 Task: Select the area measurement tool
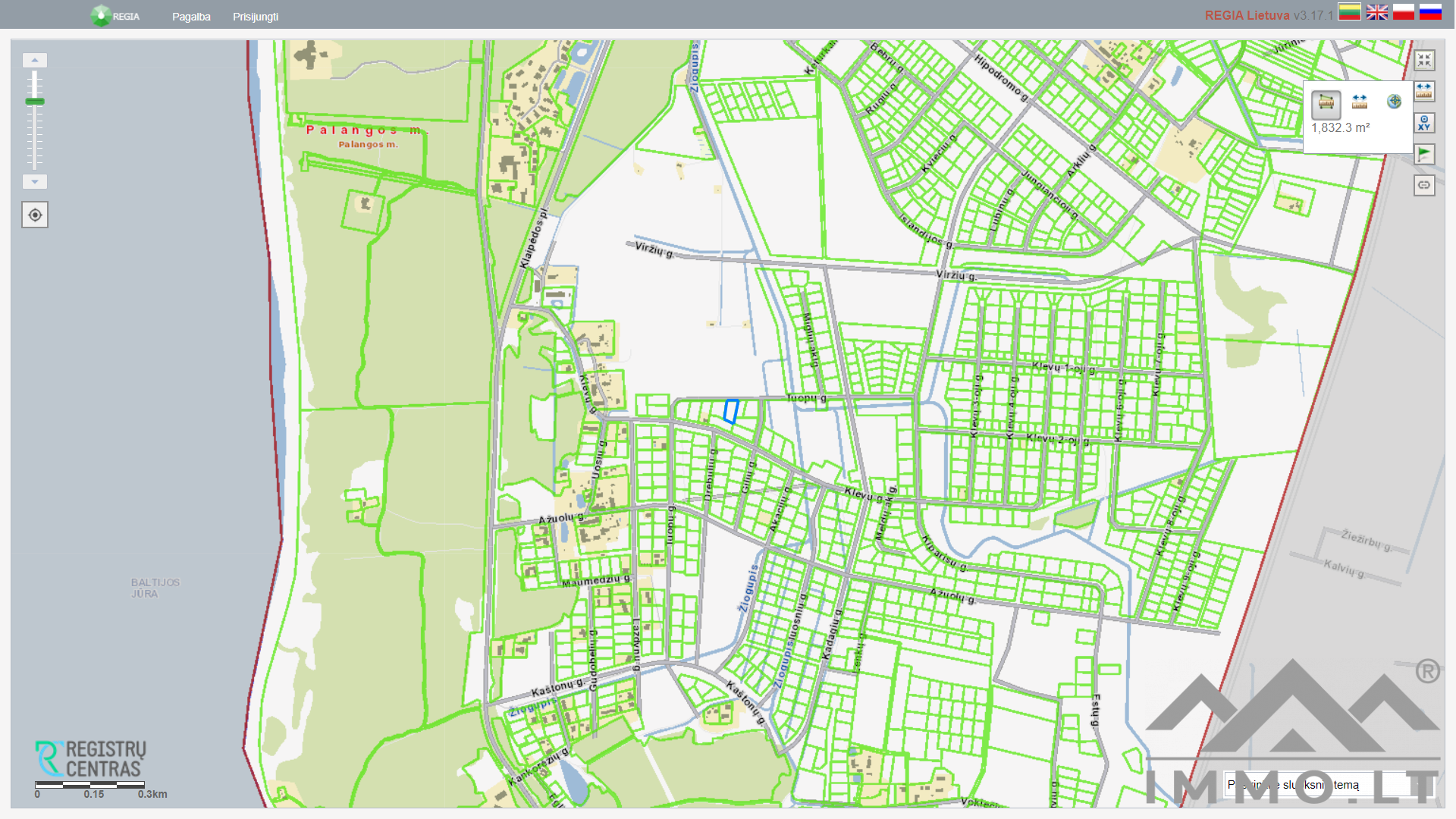[x=1326, y=102]
